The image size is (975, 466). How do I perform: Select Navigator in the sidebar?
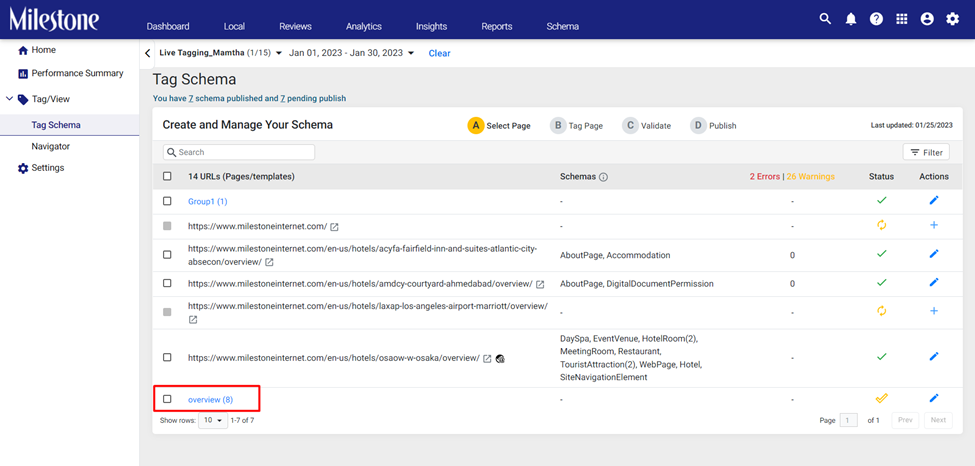click(x=50, y=147)
